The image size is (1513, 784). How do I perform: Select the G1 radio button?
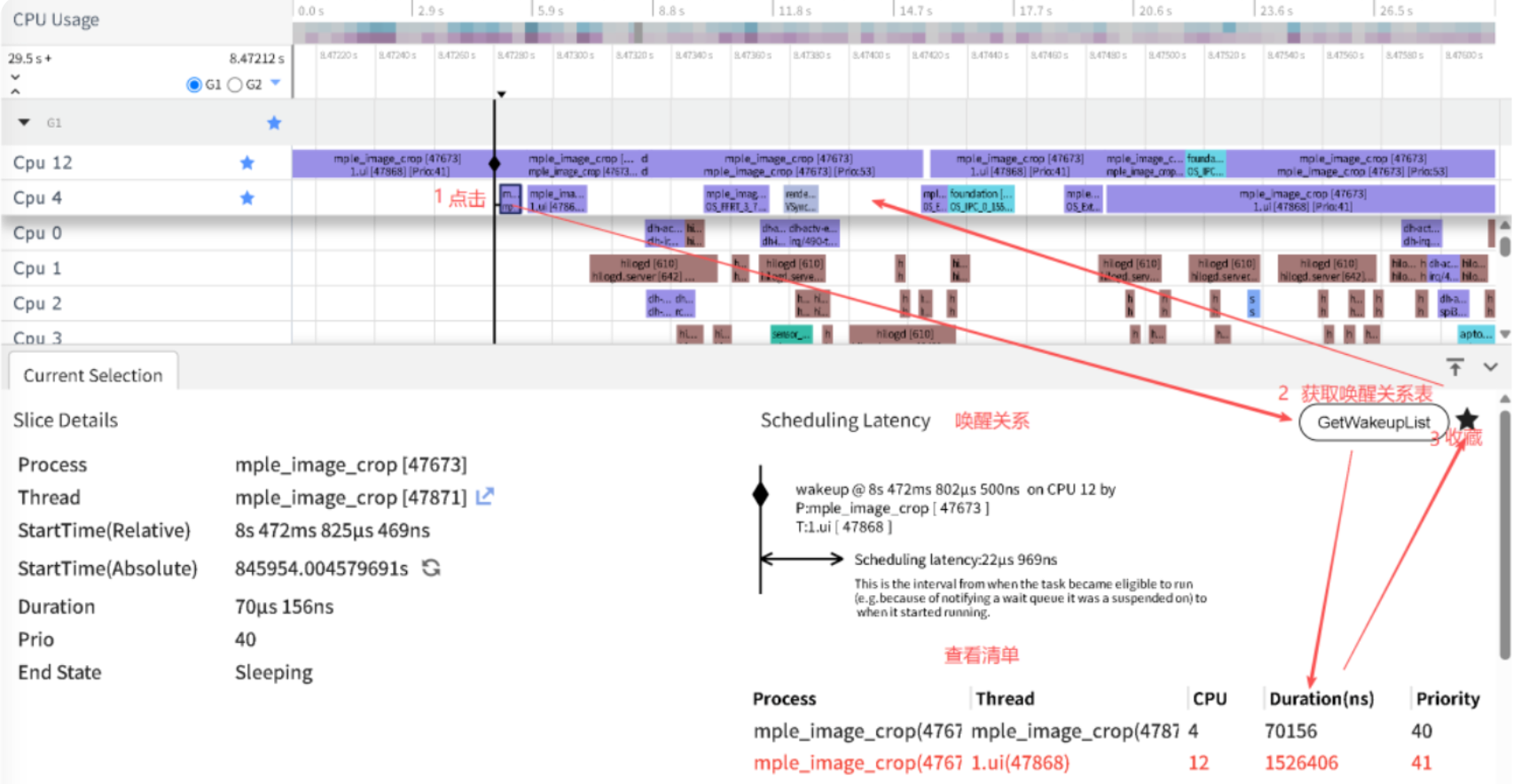click(193, 84)
